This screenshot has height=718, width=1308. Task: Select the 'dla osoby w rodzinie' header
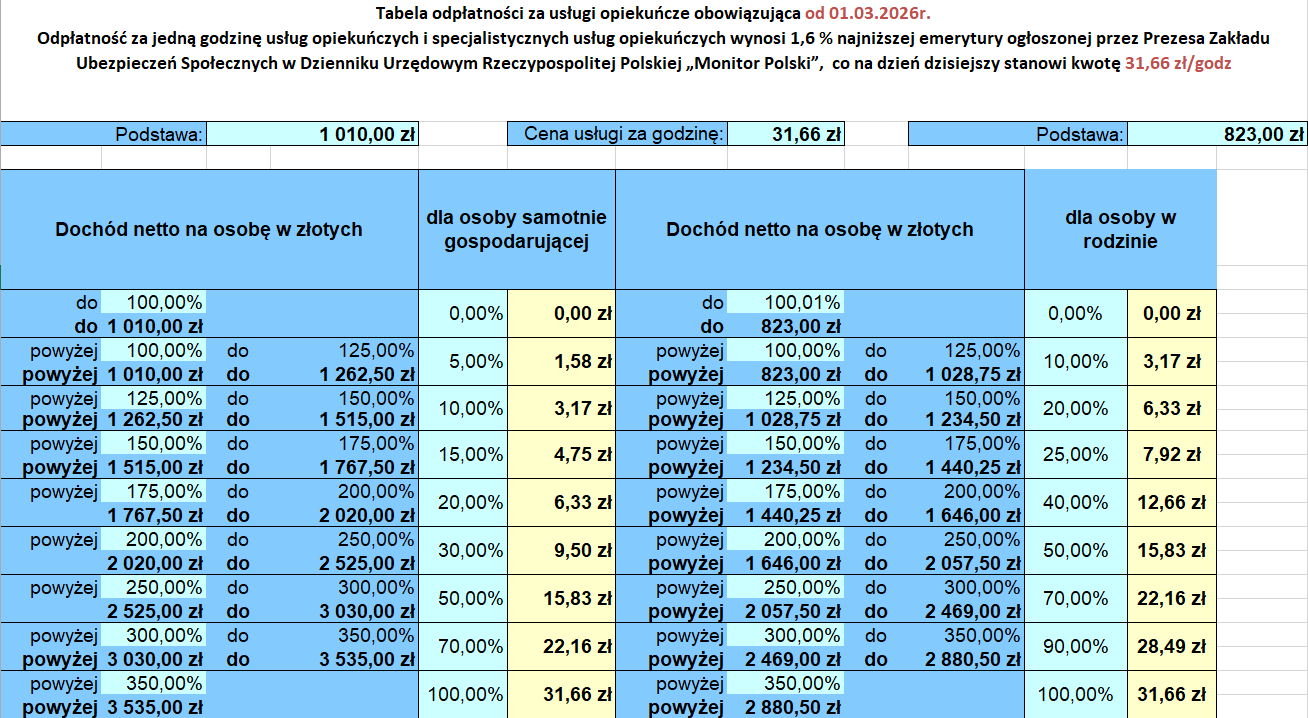pos(1120,230)
